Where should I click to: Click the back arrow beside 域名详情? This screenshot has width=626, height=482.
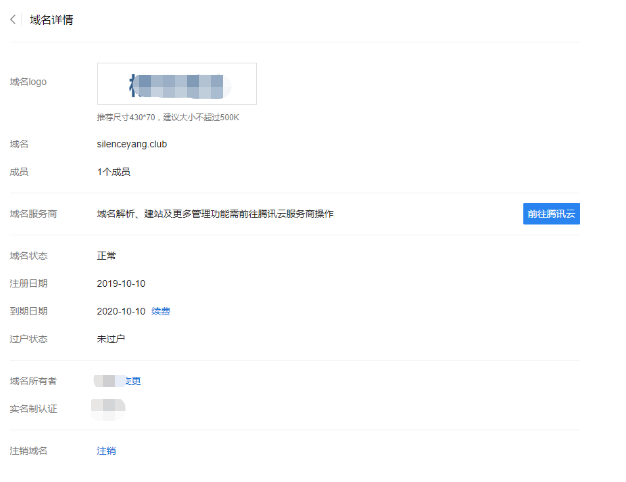tap(12, 20)
